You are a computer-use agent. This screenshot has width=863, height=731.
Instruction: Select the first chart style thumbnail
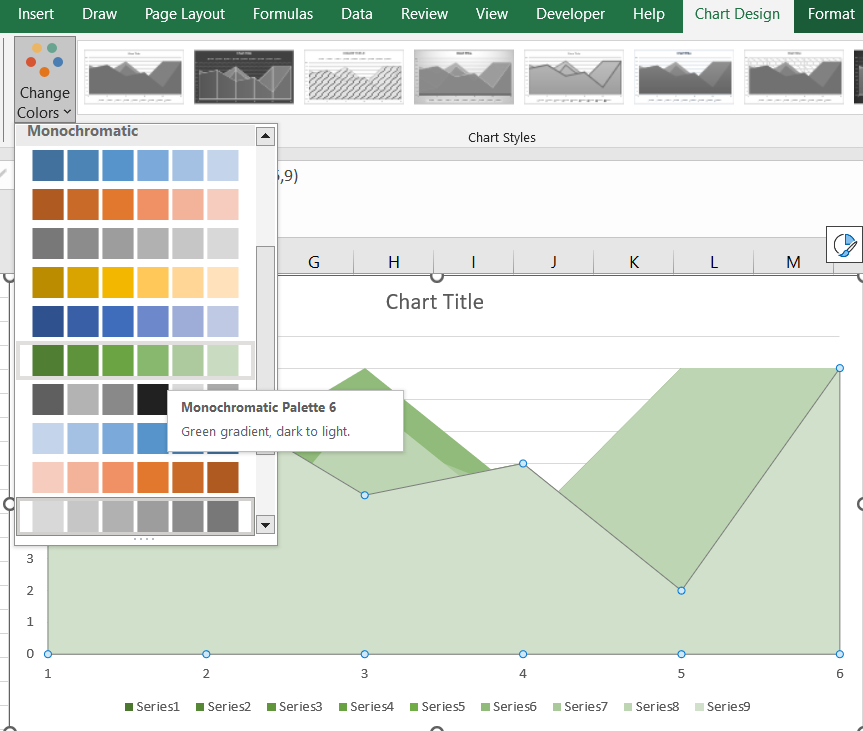(x=134, y=77)
